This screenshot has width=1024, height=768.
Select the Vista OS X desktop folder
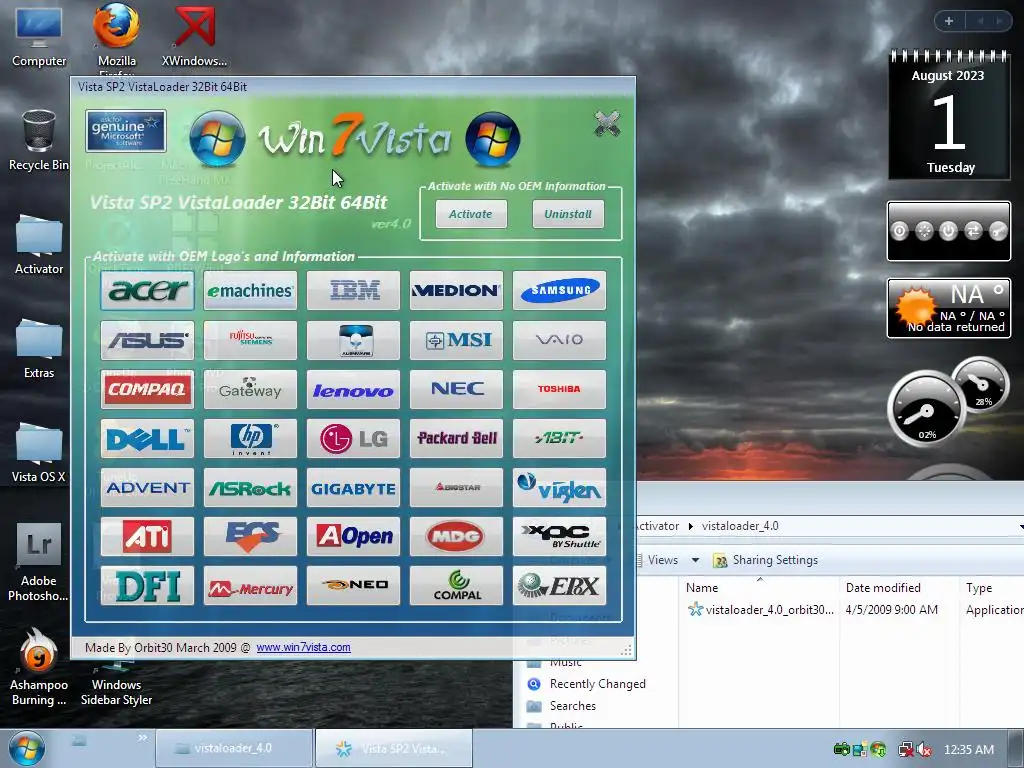tap(39, 453)
